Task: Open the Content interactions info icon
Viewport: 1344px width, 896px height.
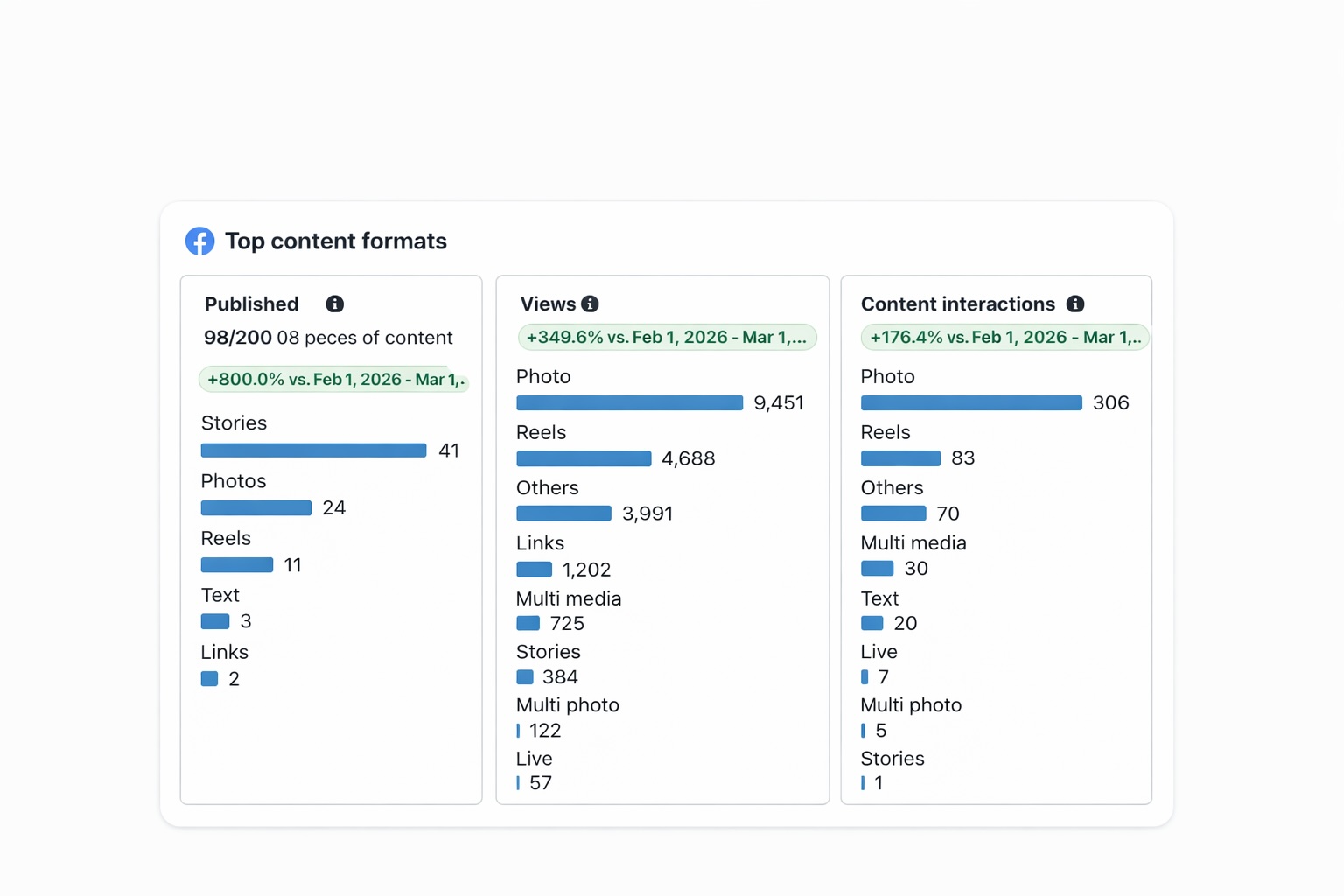Action: click(x=1075, y=304)
